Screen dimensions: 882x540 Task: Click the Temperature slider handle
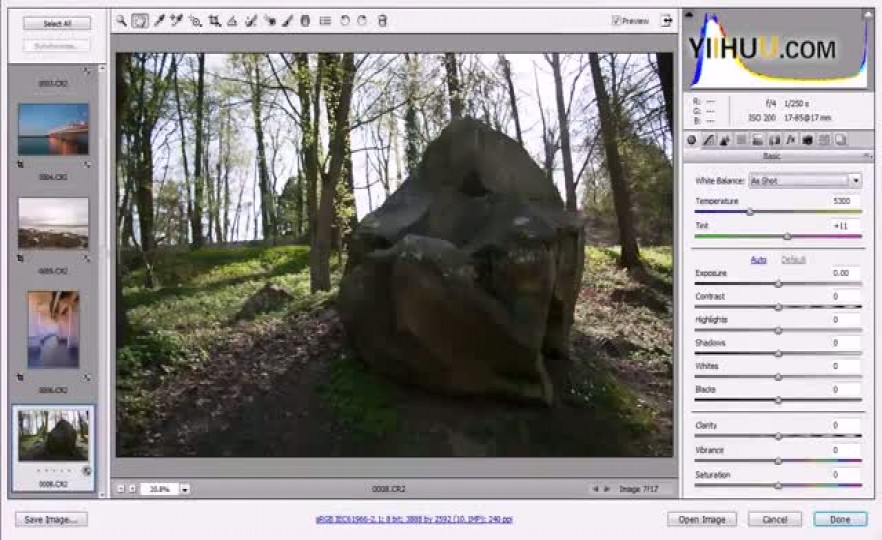pos(750,212)
